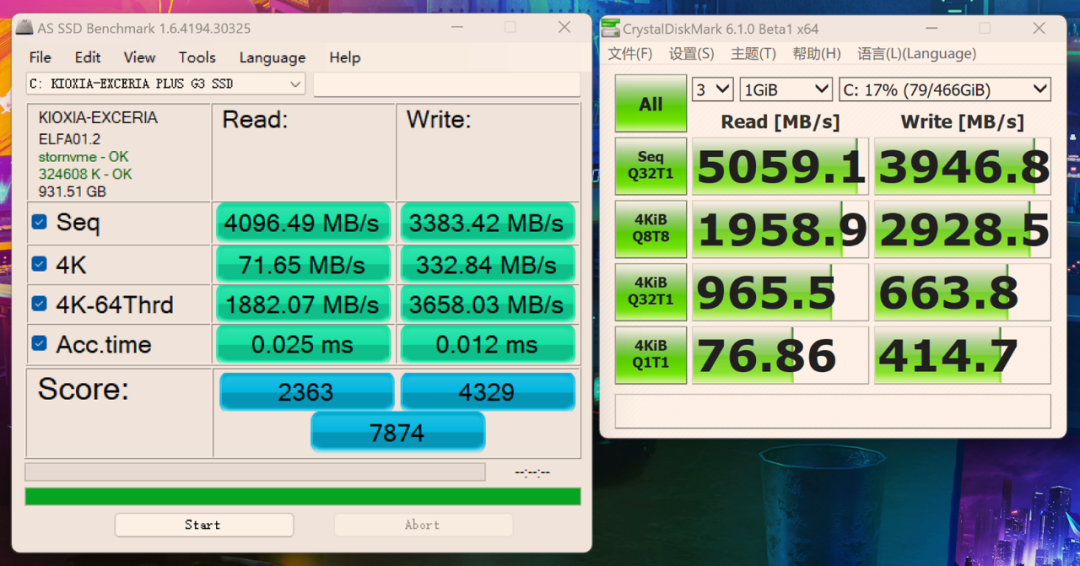Viewport: 1080px width, 566px height.
Task: Click the green completed progress bar
Action: tap(302, 496)
